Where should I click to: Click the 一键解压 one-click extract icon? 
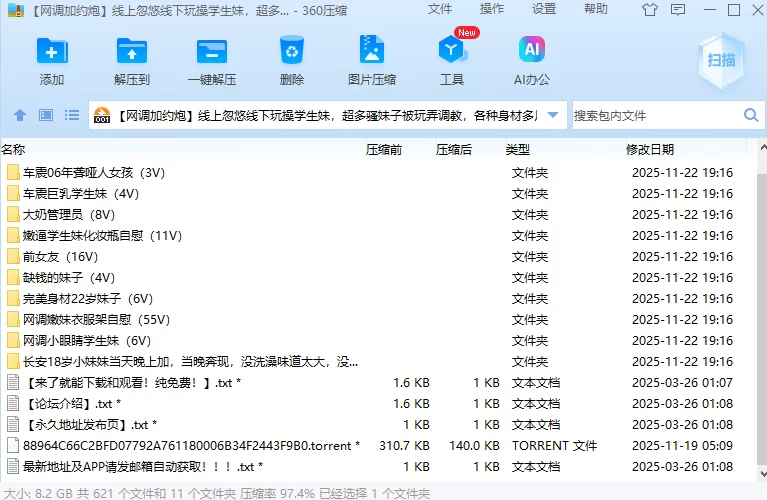pos(212,60)
